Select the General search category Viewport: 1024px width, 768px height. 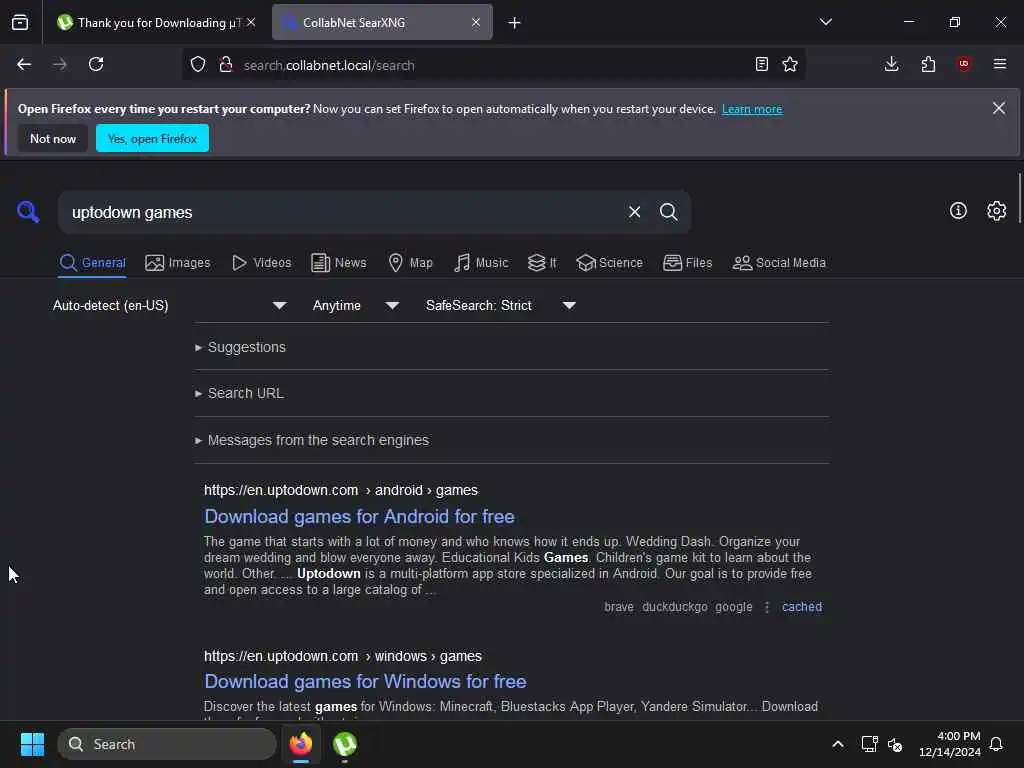point(92,263)
